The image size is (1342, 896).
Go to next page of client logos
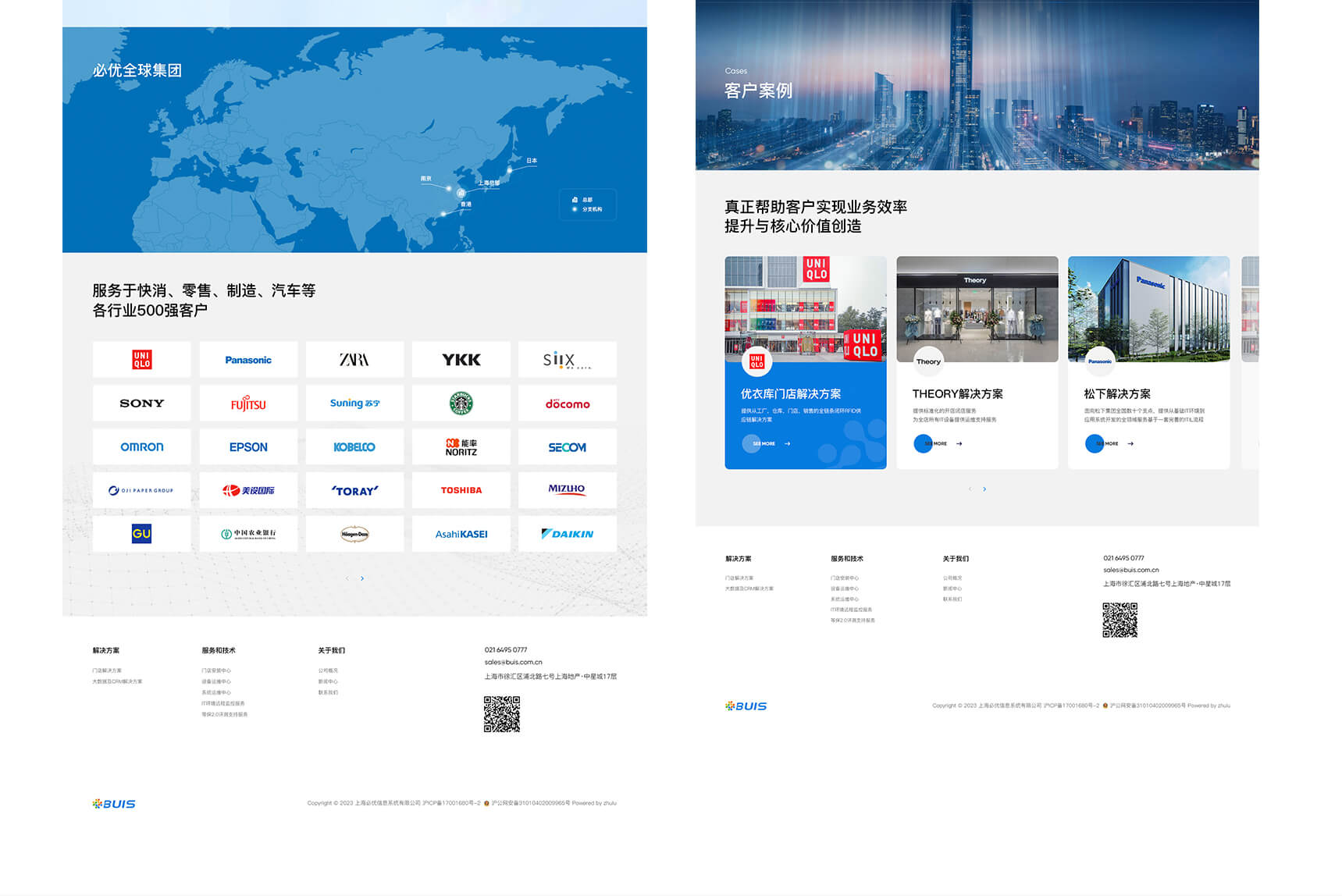362,578
